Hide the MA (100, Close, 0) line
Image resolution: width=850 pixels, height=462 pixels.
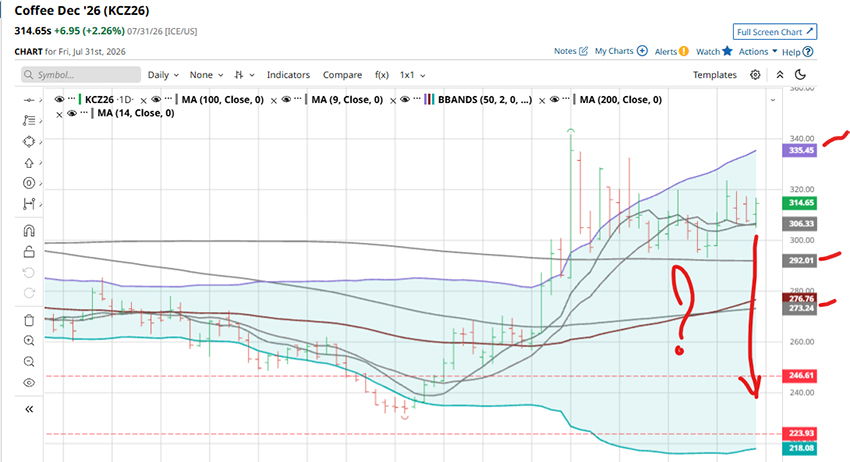point(156,99)
